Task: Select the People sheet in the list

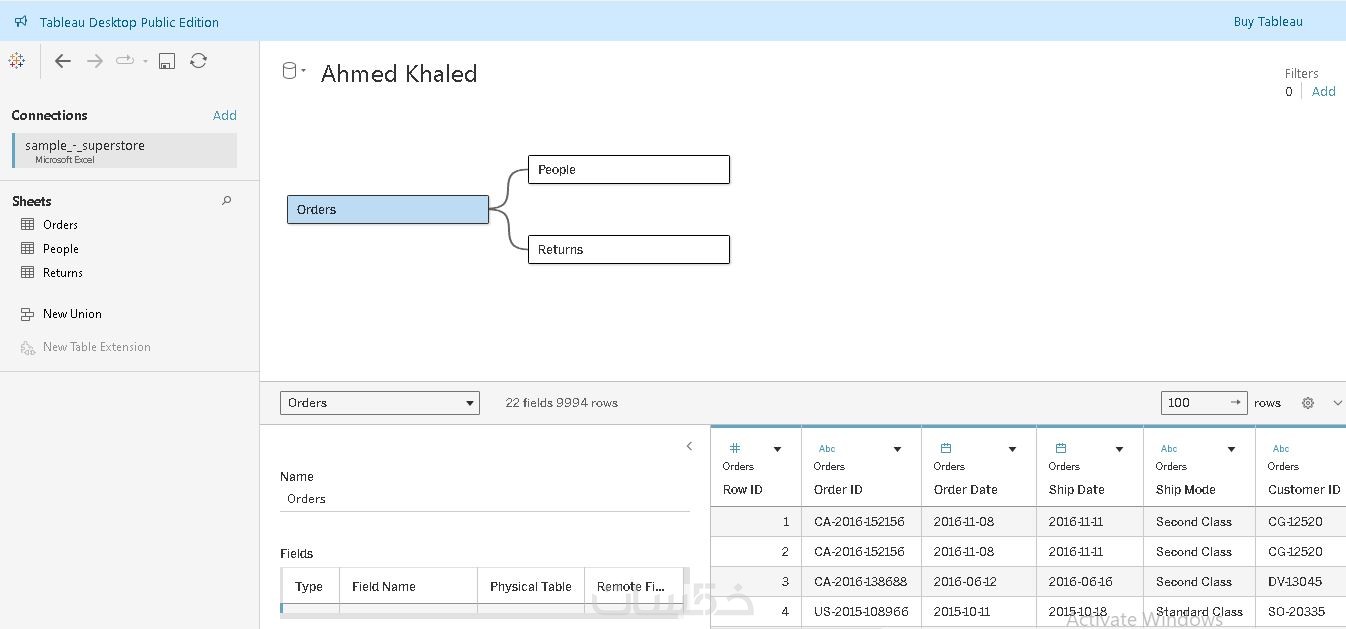Action: [x=60, y=249]
